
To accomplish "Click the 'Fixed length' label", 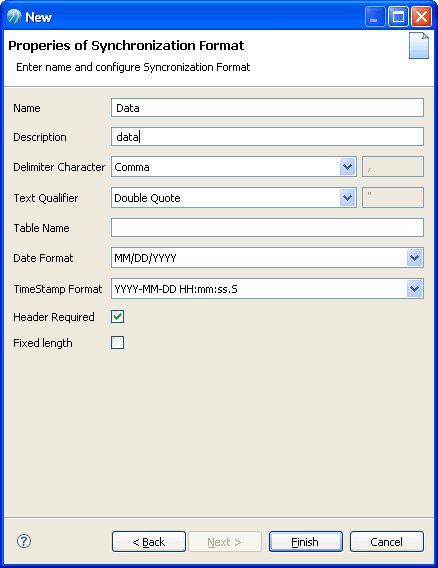I will tap(43, 343).
